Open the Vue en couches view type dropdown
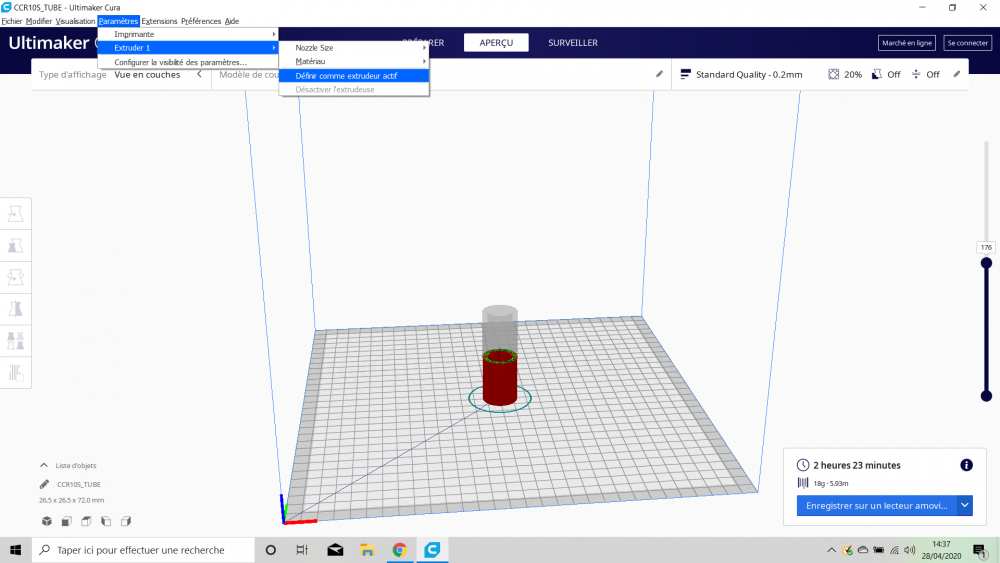Viewport: 1000px width, 563px height. pos(147,74)
